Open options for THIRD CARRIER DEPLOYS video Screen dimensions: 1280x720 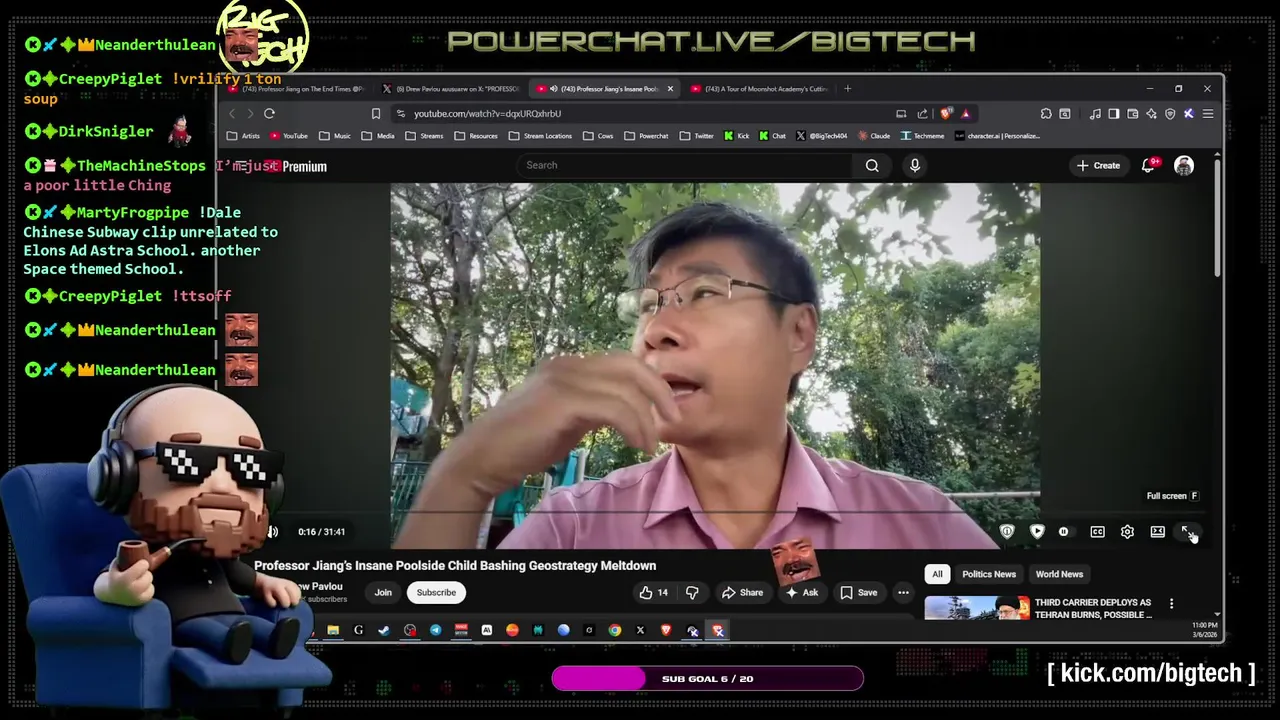point(1171,604)
